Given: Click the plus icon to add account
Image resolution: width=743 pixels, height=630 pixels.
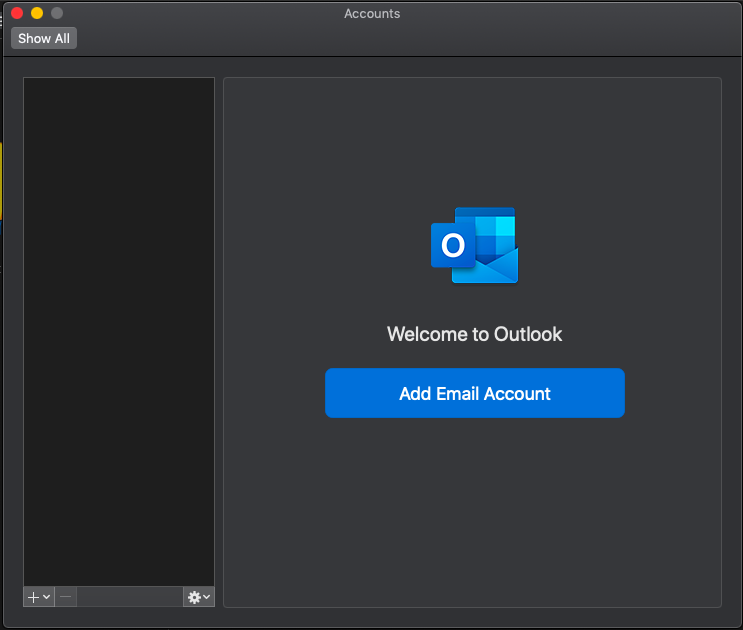Looking at the screenshot, I should tap(33, 597).
